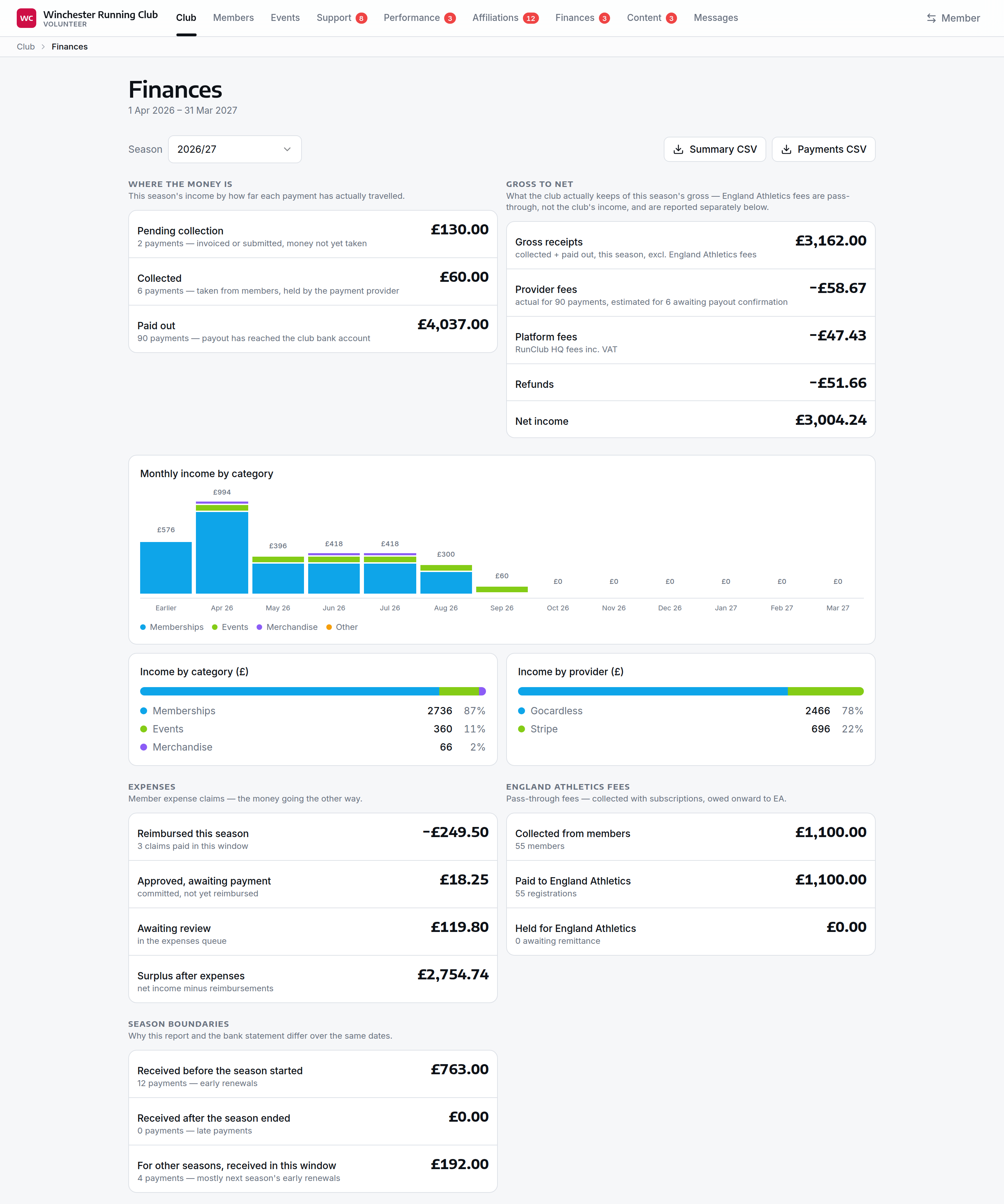Screen dimensions: 1004x1204
Task: Click the swap arrows icon beside Member
Action: pyautogui.click(x=931, y=18)
